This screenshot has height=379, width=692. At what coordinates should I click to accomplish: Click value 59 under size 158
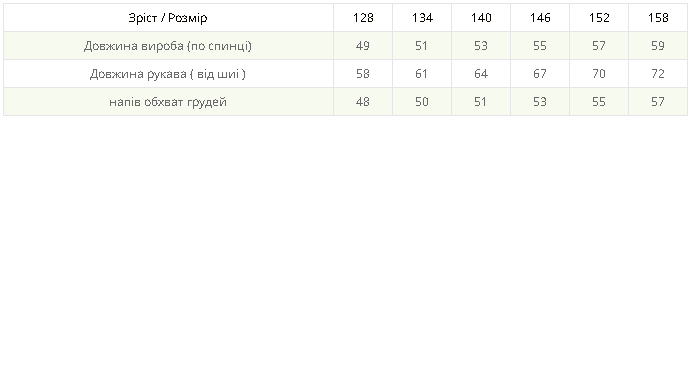(x=658, y=46)
